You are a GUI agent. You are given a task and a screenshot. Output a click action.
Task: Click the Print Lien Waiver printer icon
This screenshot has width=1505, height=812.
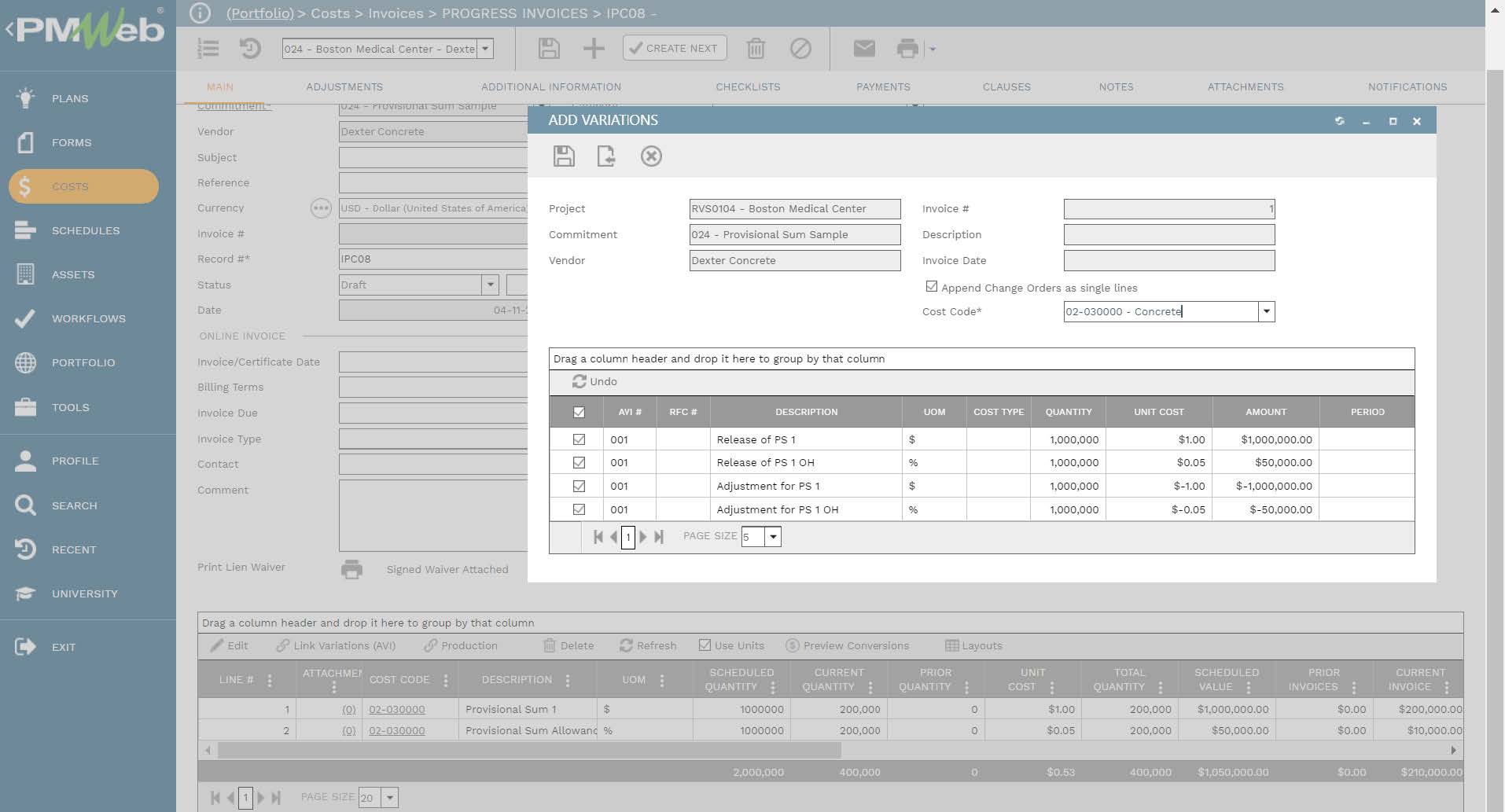(x=351, y=569)
